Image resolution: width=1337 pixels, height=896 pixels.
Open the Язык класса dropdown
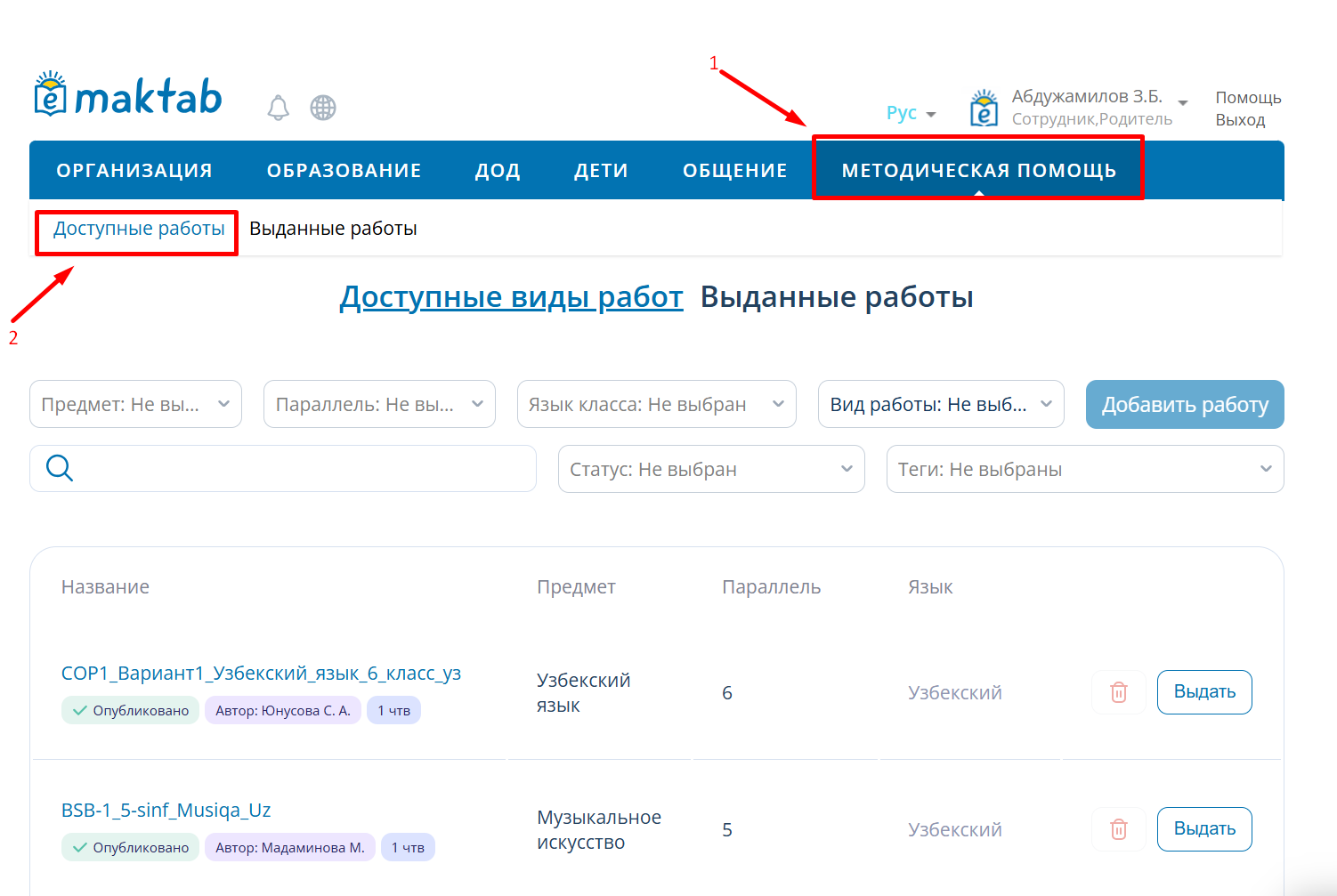(656, 404)
